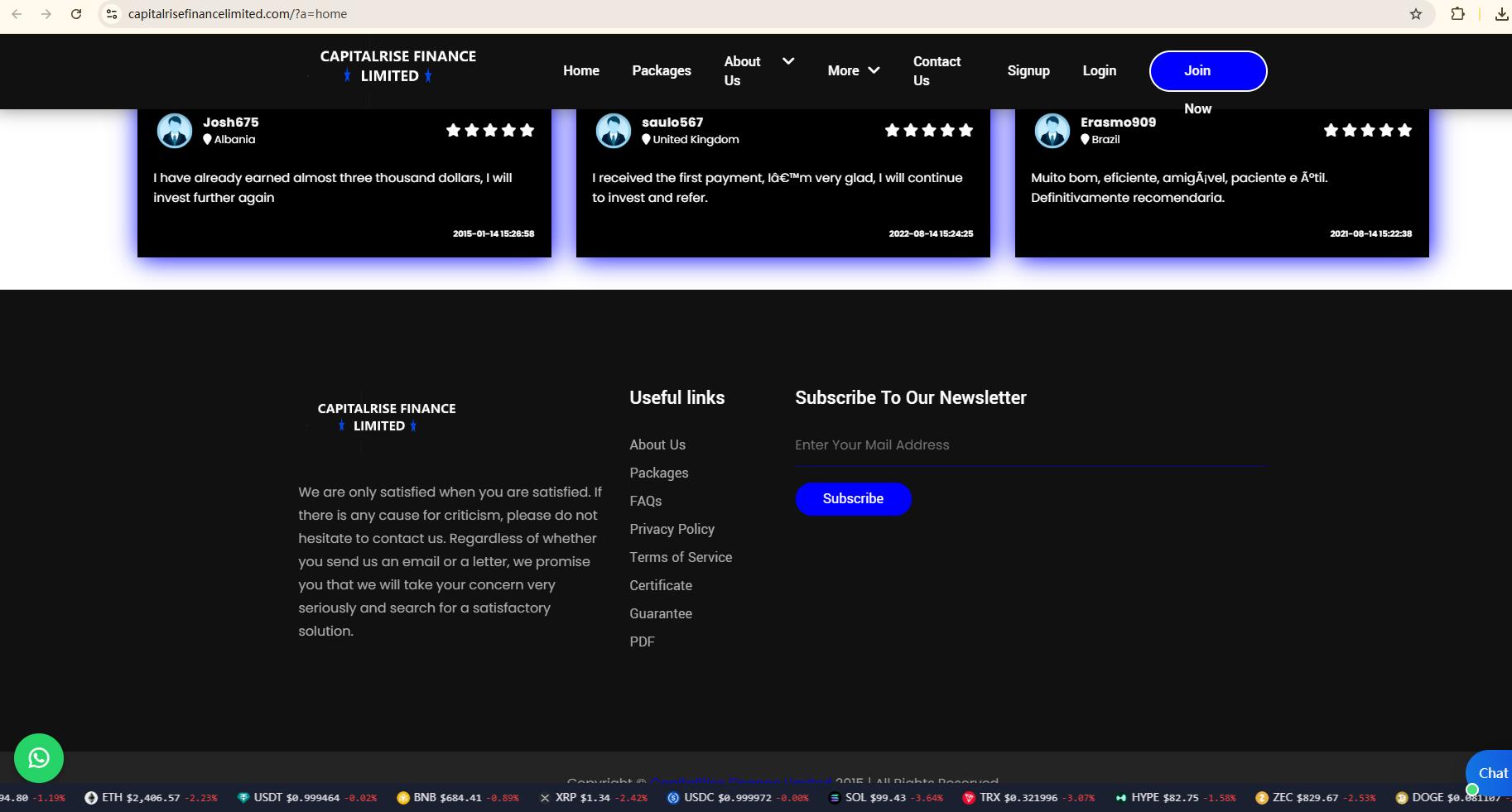Open the Chat widget bubble
1512x812 pixels.
(1490, 773)
